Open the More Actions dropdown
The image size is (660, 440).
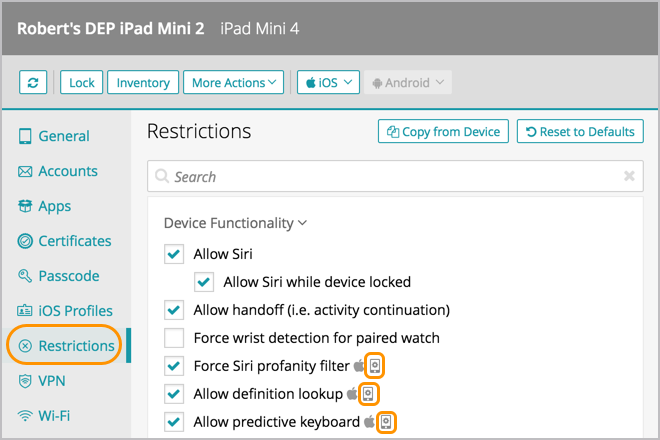(234, 83)
